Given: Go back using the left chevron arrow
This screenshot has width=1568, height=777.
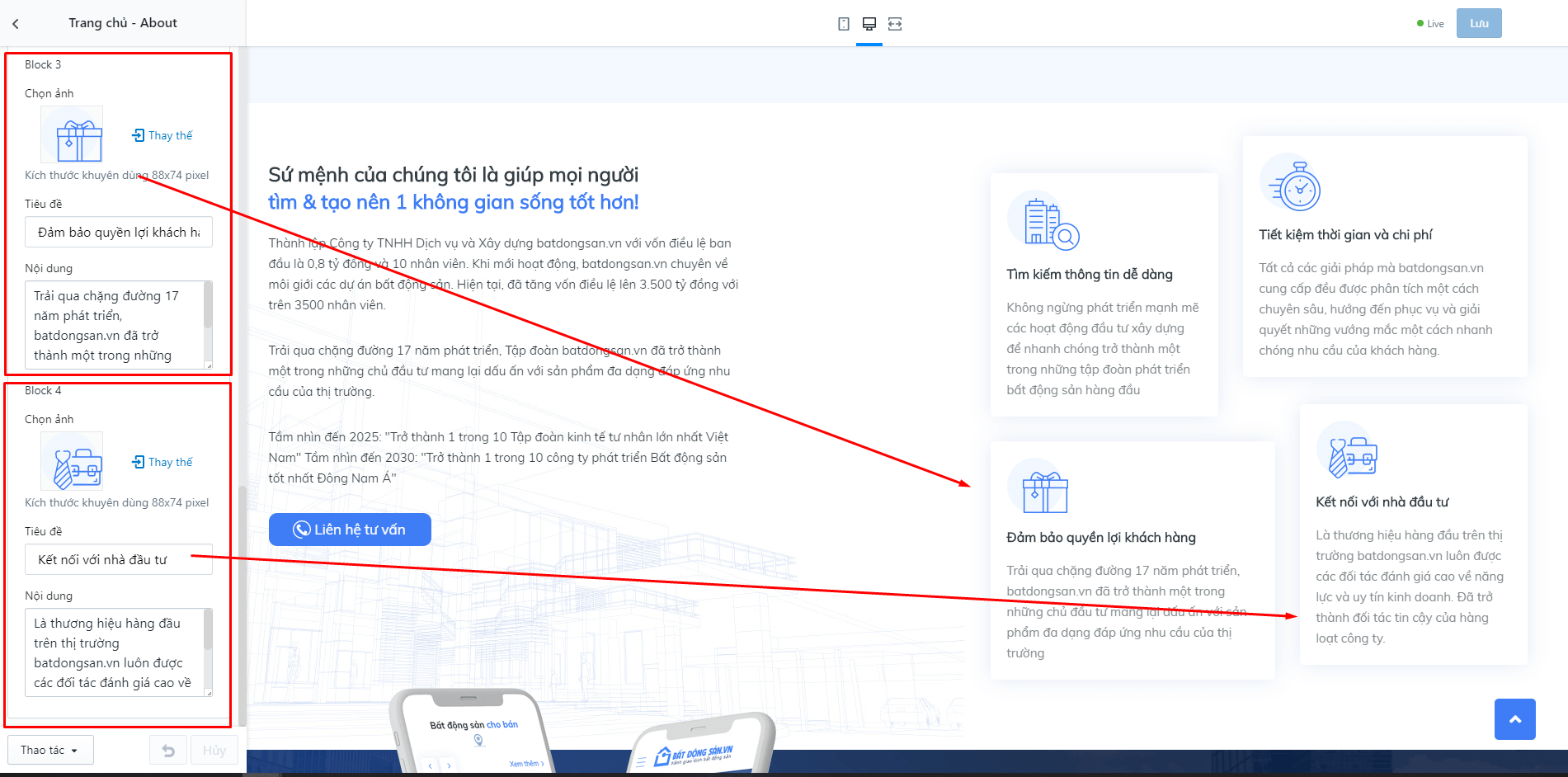Looking at the screenshot, I should 16,24.
